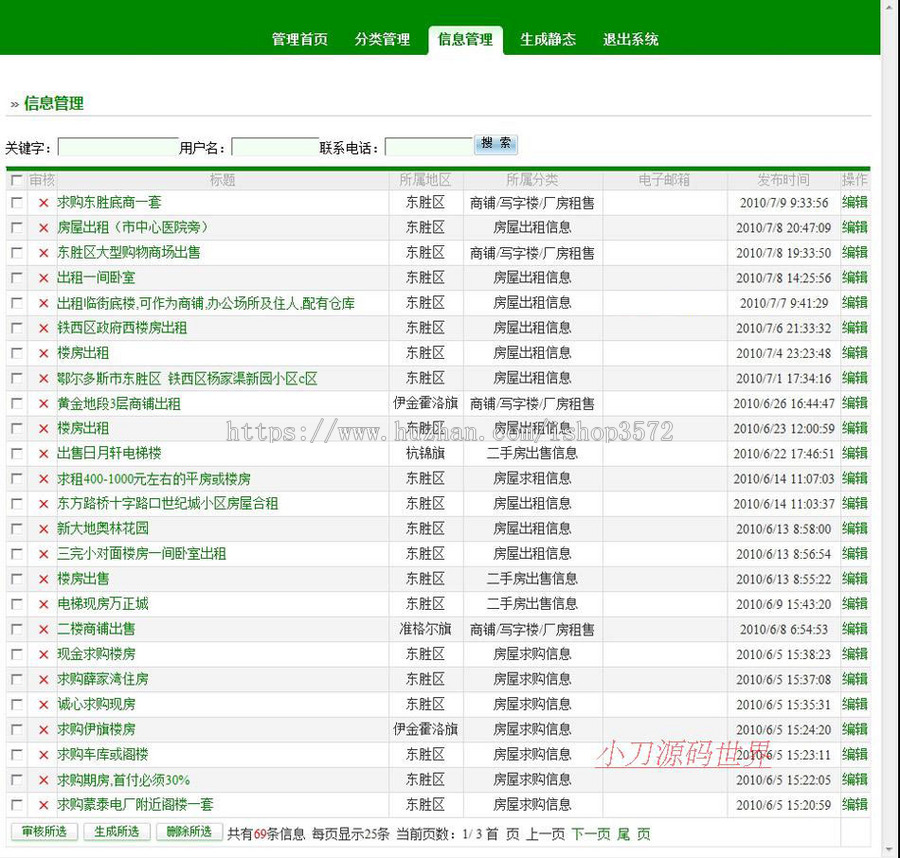Select the checkbox for 现金求购楼房
Viewport: 900px width, 858px height.
click(16, 654)
